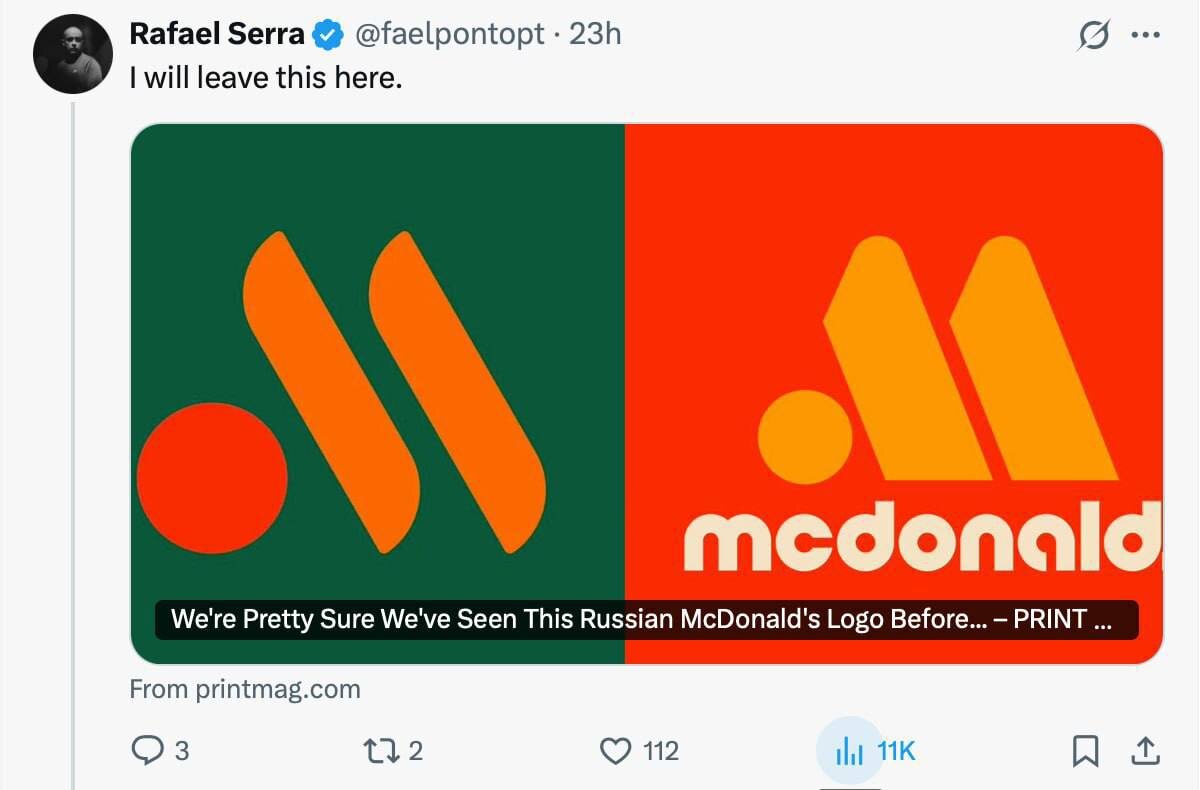Open the post's 23h timestamp
Viewport: 1200px width, 790px height.
tap(595, 34)
